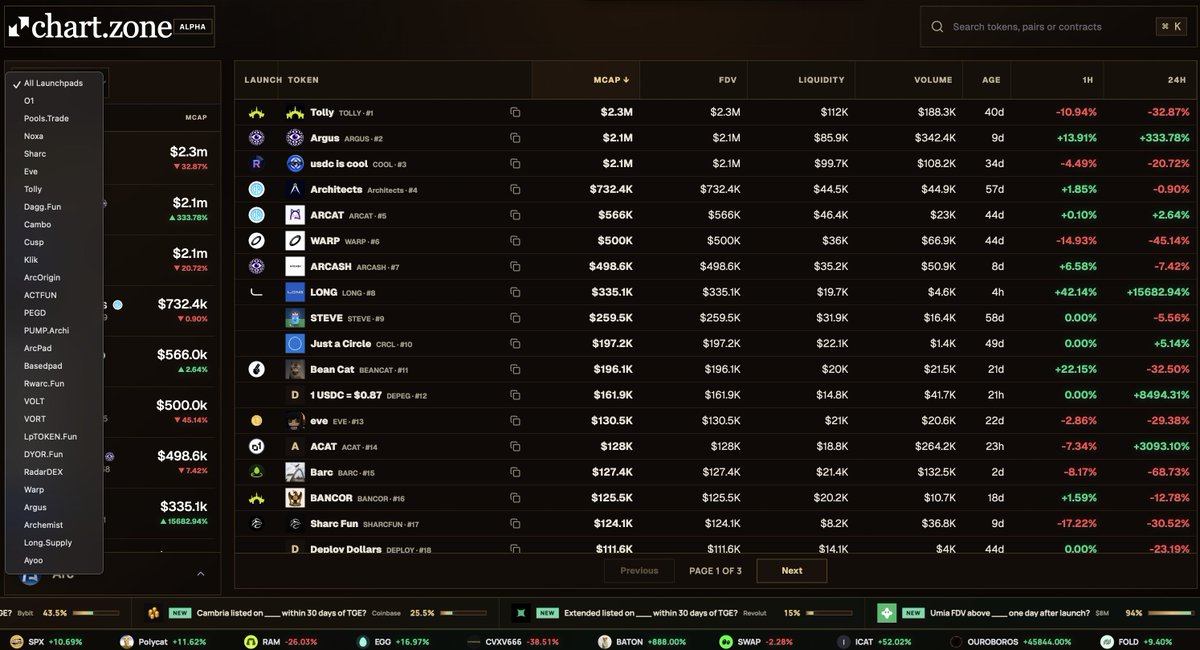Image resolution: width=1200 pixels, height=650 pixels.
Task: Click the Previous page button
Action: (x=639, y=571)
